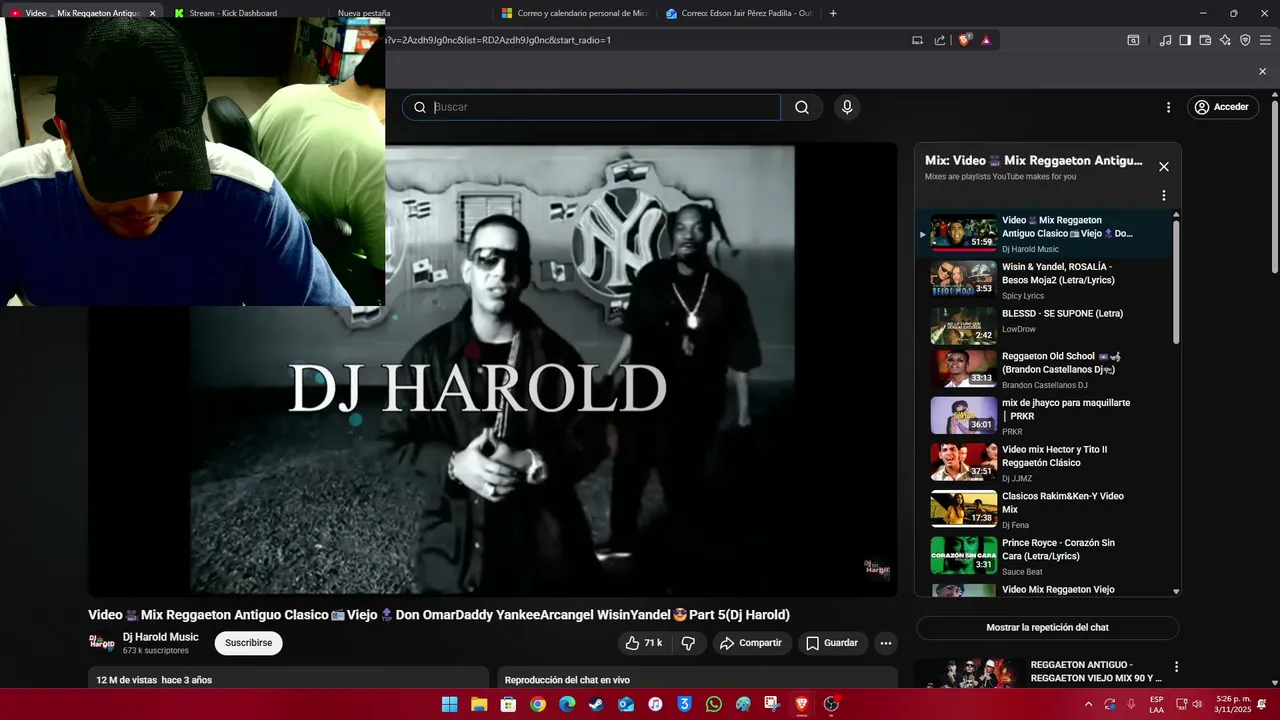Click the page vertical scrollbar
The image size is (1280, 720).
[1275, 185]
